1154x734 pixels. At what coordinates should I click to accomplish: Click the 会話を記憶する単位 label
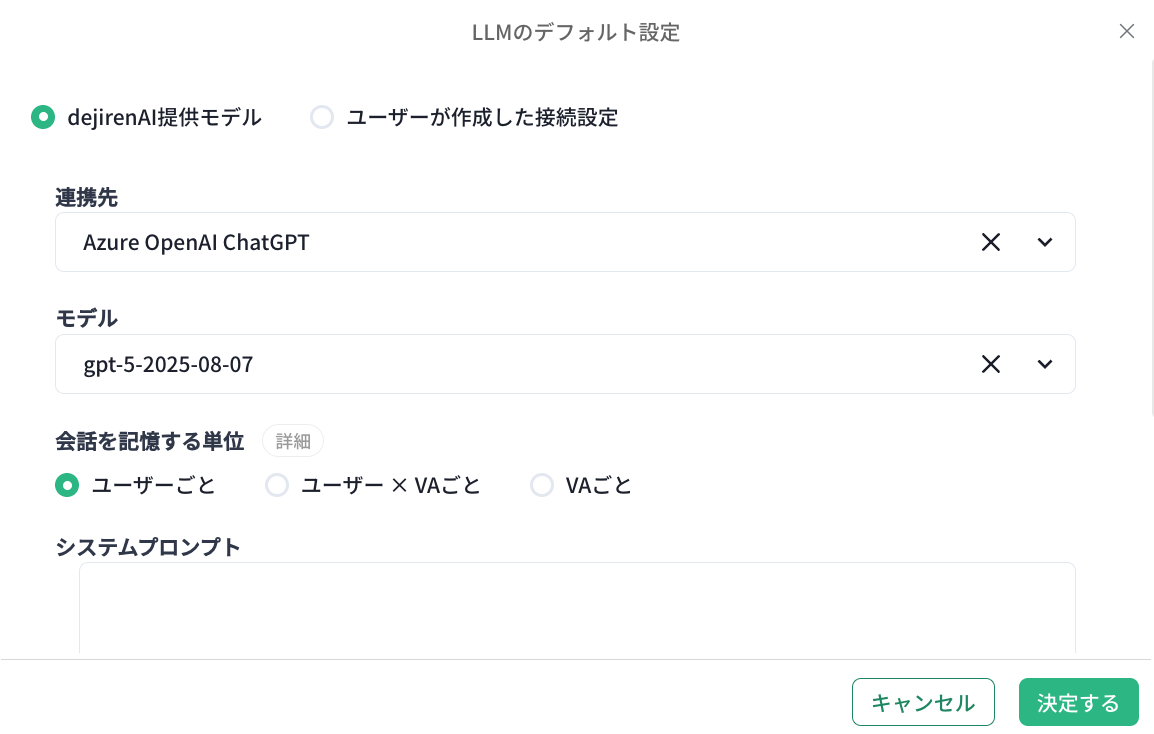(x=150, y=441)
